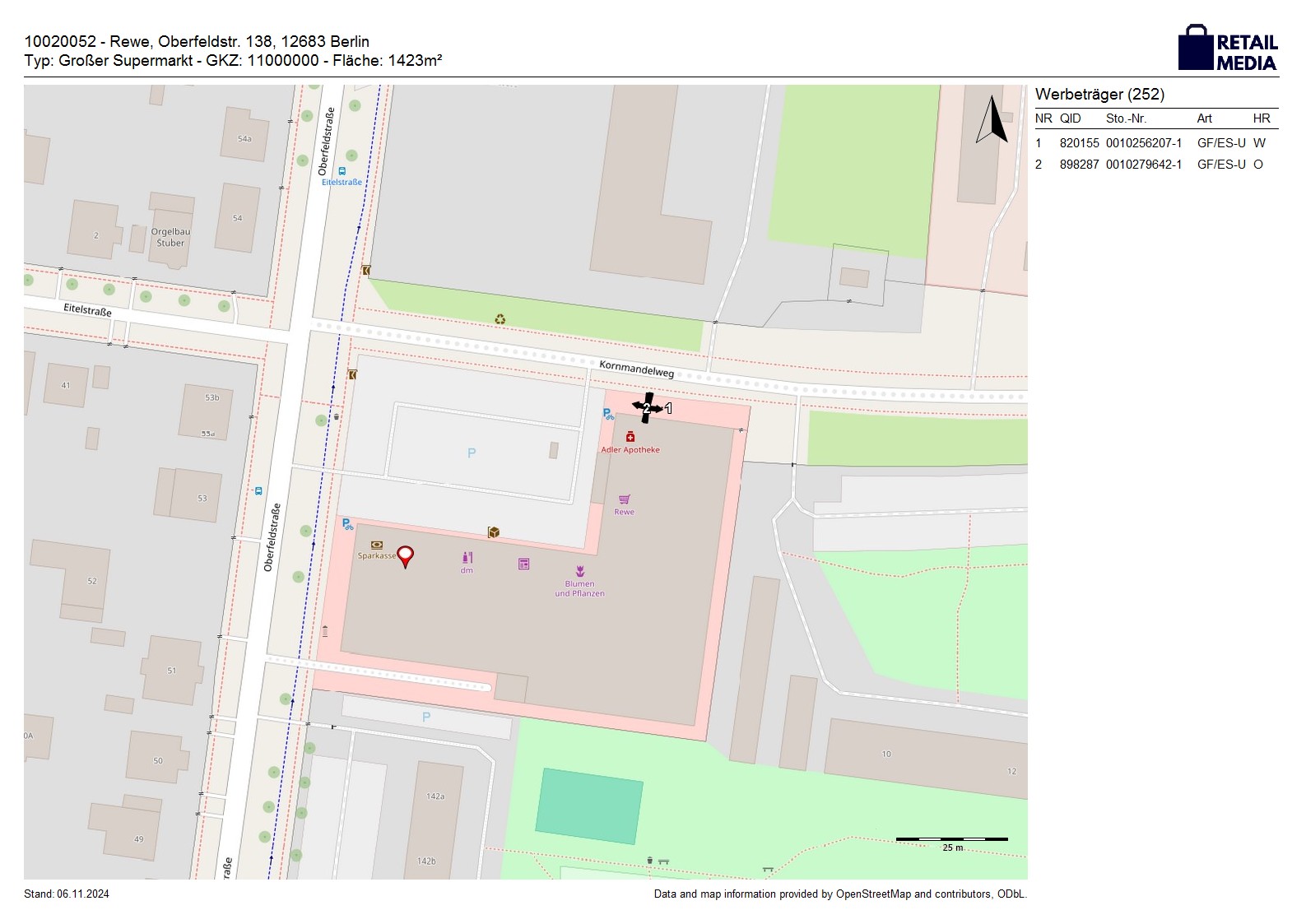Click bicycle parking icon near Adler Apotheke
The height and width of the screenshot is (924, 1306).
pyautogui.click(x=608, y=415)
